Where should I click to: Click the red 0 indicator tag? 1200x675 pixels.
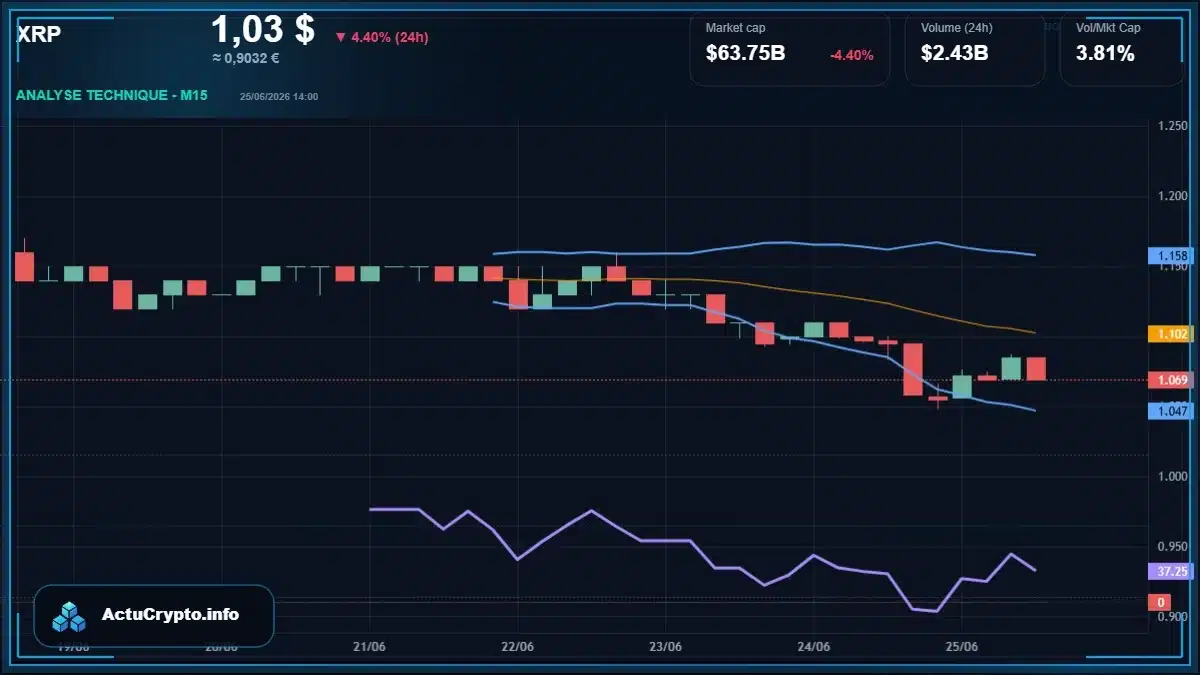tap(1160, 602)
